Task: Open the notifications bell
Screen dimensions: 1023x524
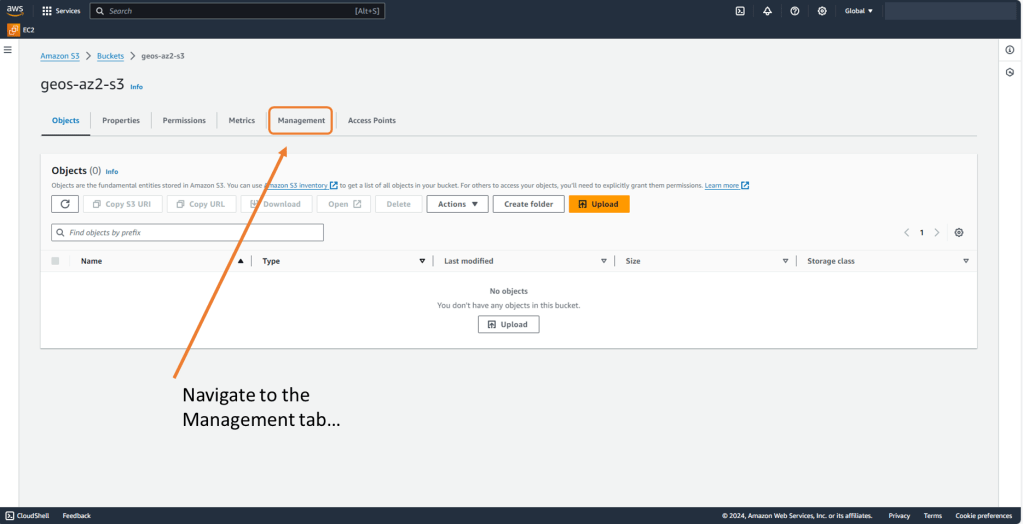Action: 767,11
